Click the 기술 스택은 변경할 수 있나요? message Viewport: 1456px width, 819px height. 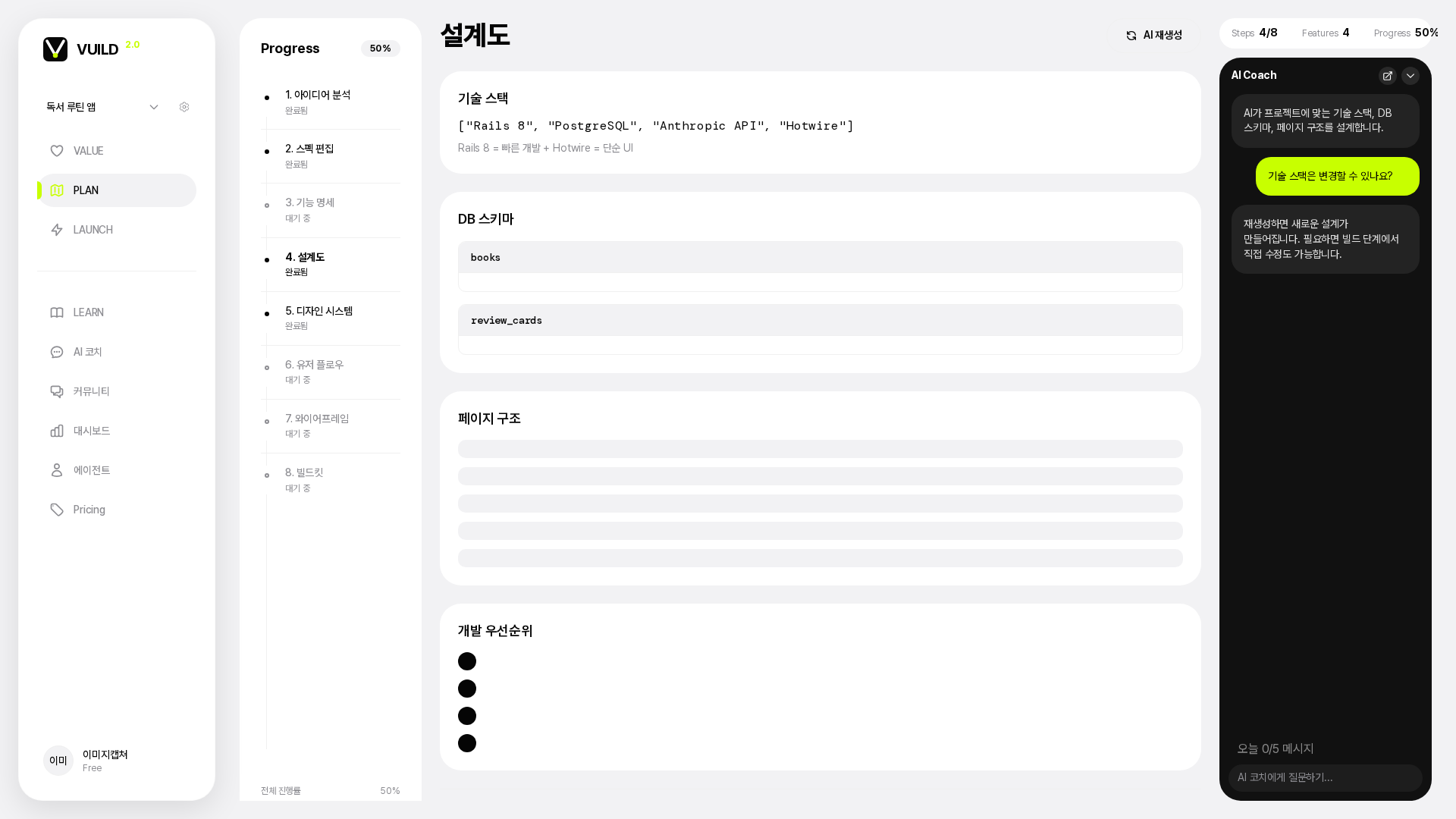pyautogui.click(x=1338, y=176)
